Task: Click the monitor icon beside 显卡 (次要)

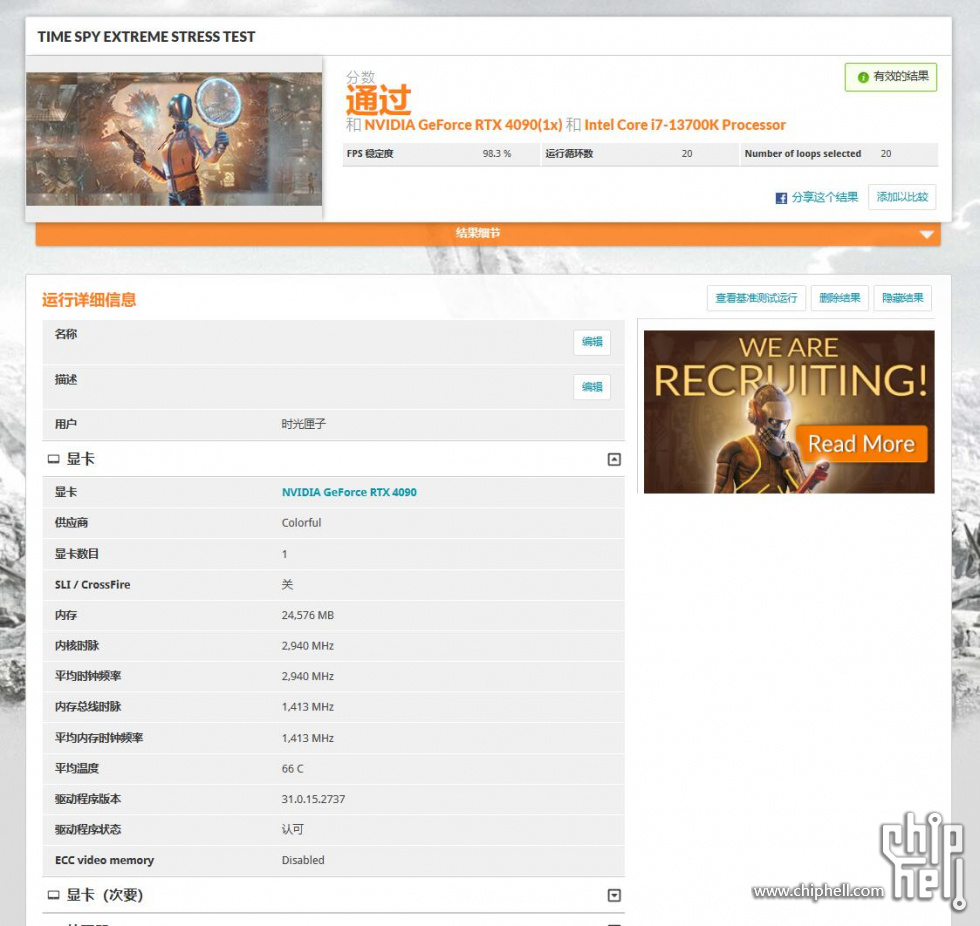Action: pyautogui.click(x=54, y=895)
